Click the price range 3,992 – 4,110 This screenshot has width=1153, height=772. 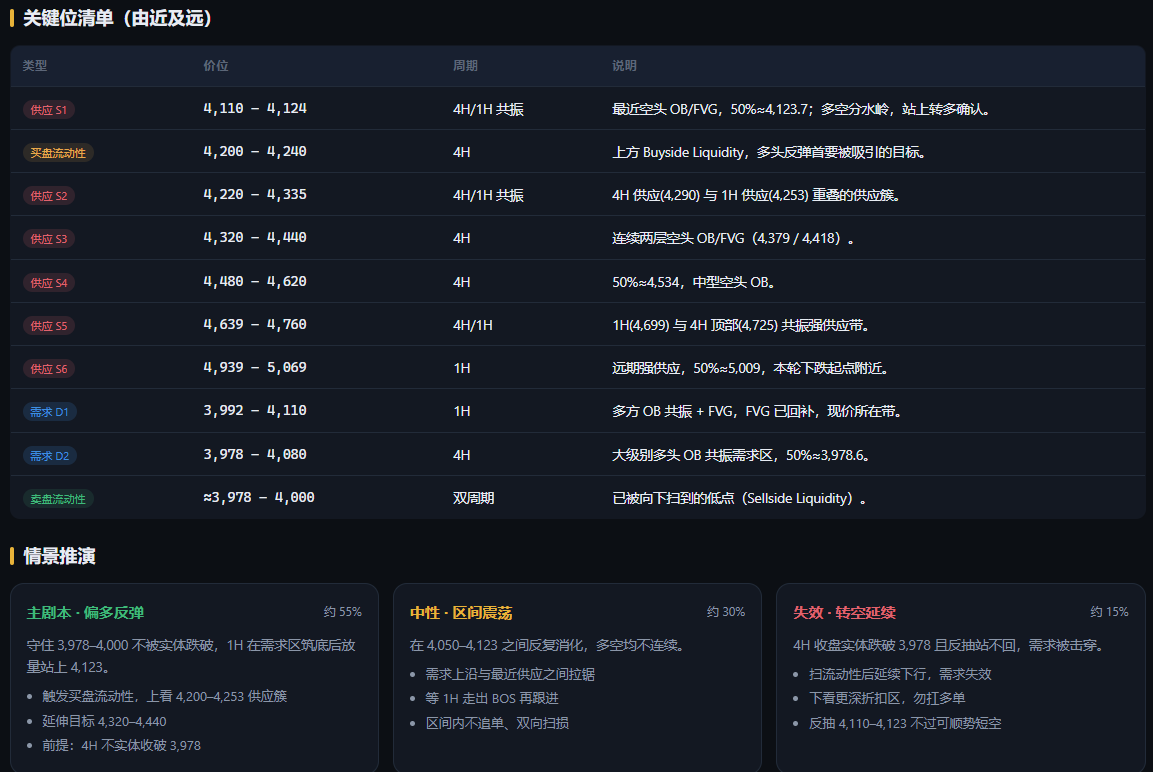(x=255, y=410)
